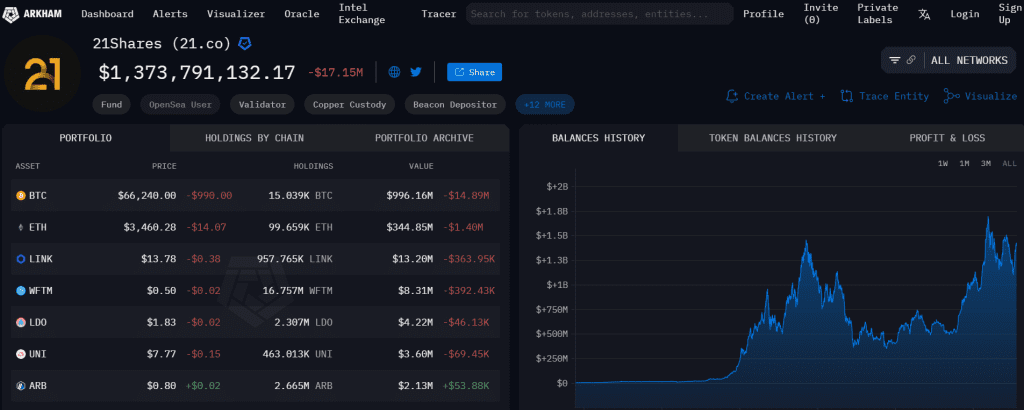Click the BTC value $996.16M
The height and width of the screenshot is (410, 1024).
coord(409,195)
